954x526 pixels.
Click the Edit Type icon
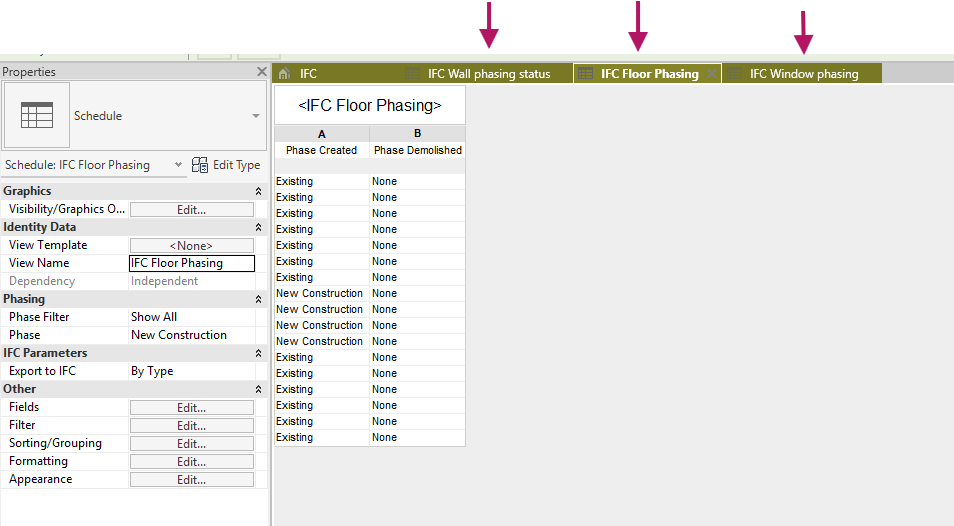[200, 165]
